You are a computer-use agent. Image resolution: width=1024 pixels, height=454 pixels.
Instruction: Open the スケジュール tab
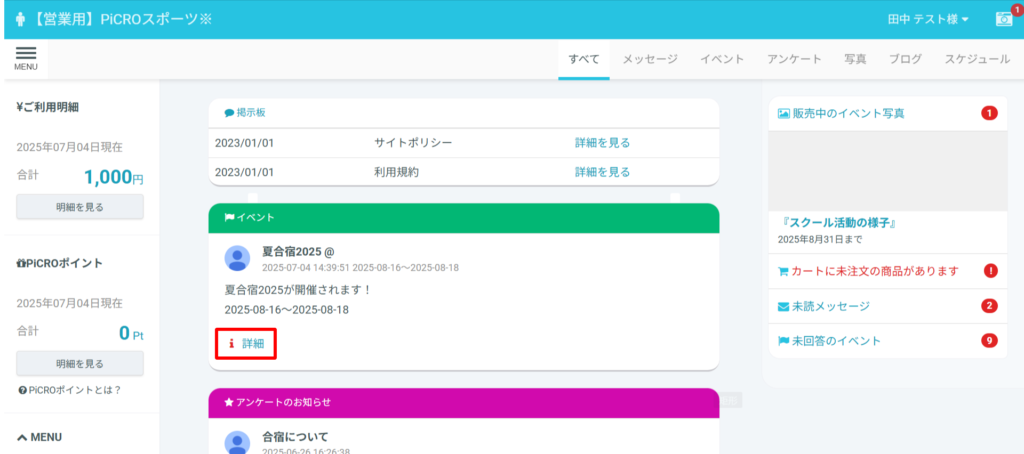[x=977, y=59]
